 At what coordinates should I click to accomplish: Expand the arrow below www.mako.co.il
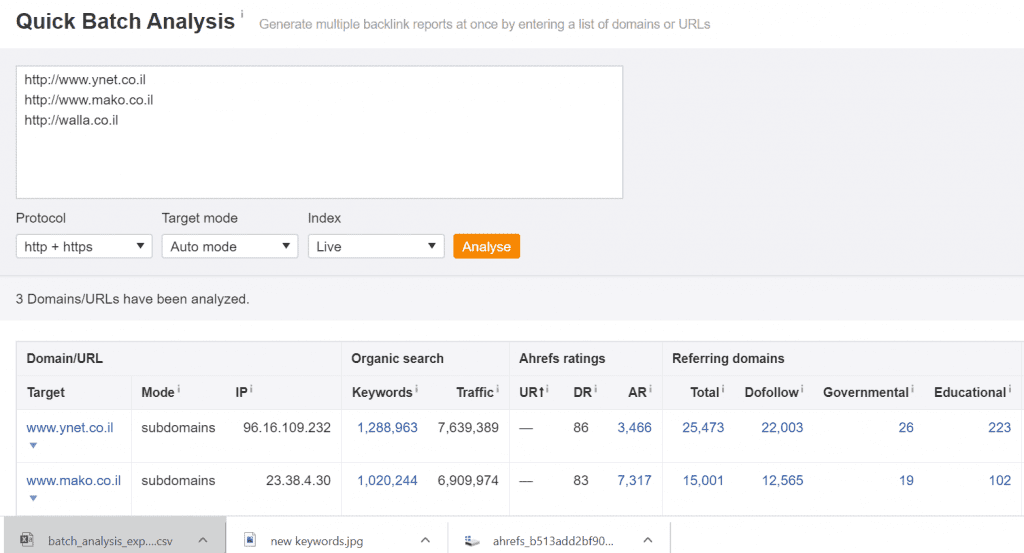pos(33,498)
